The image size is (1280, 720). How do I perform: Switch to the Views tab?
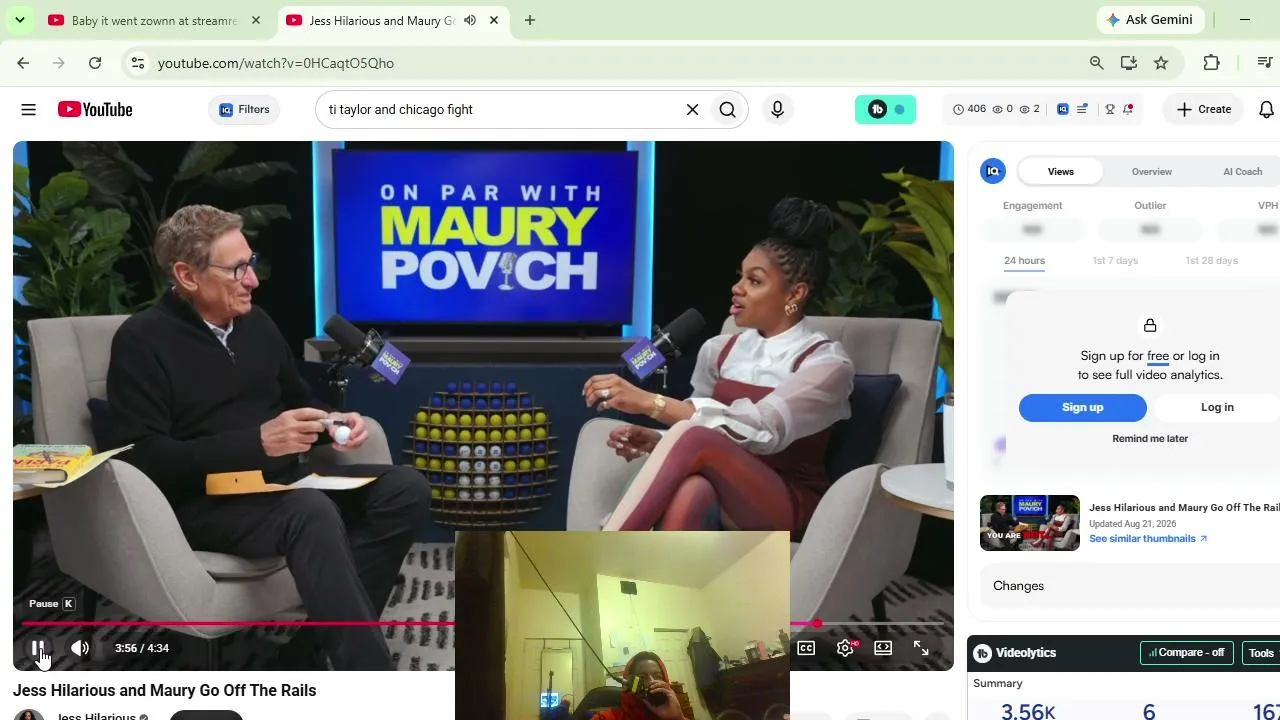pyautogui.click(x=1061, y=171)
